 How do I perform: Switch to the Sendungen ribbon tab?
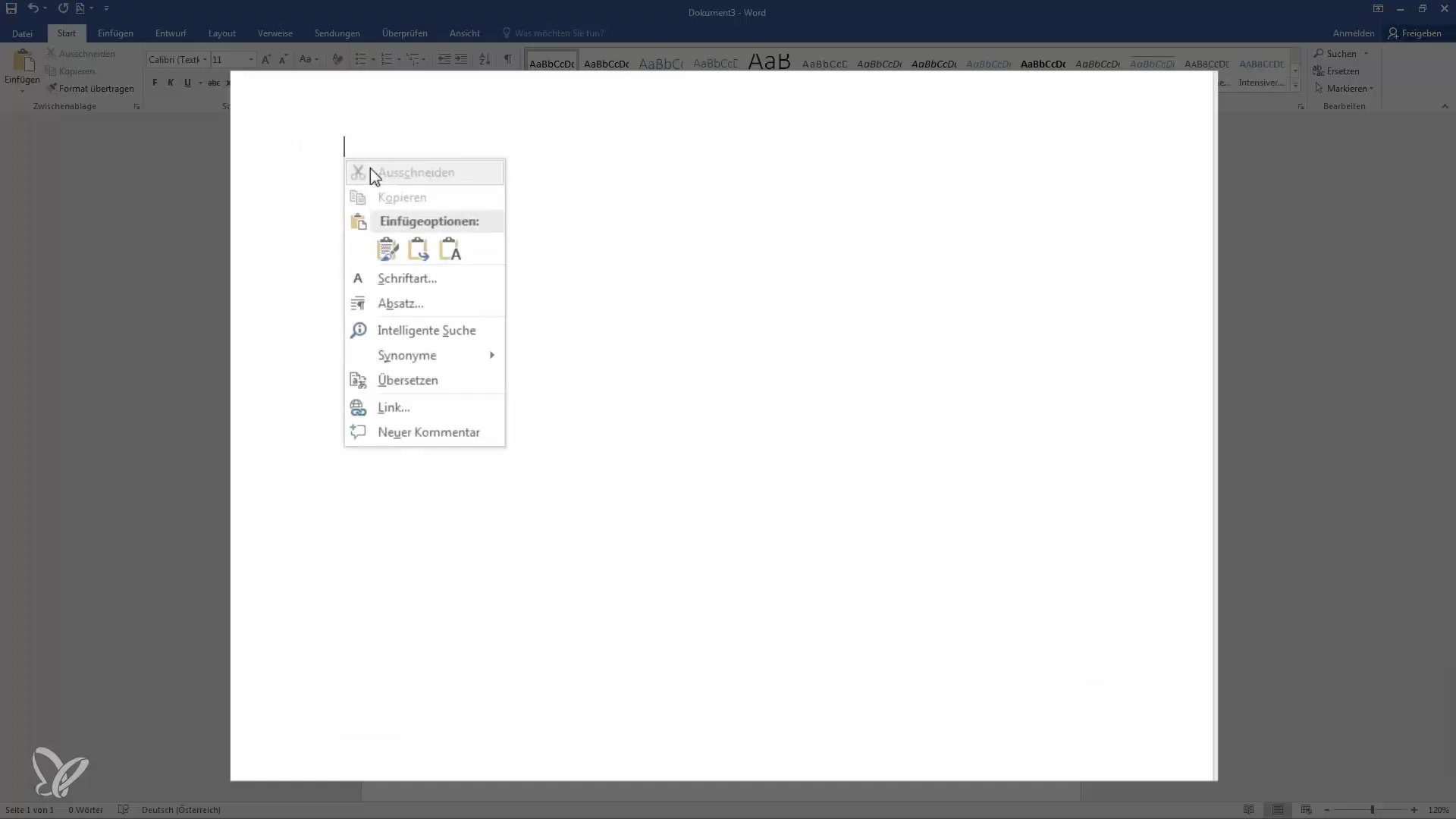(337, 33)
